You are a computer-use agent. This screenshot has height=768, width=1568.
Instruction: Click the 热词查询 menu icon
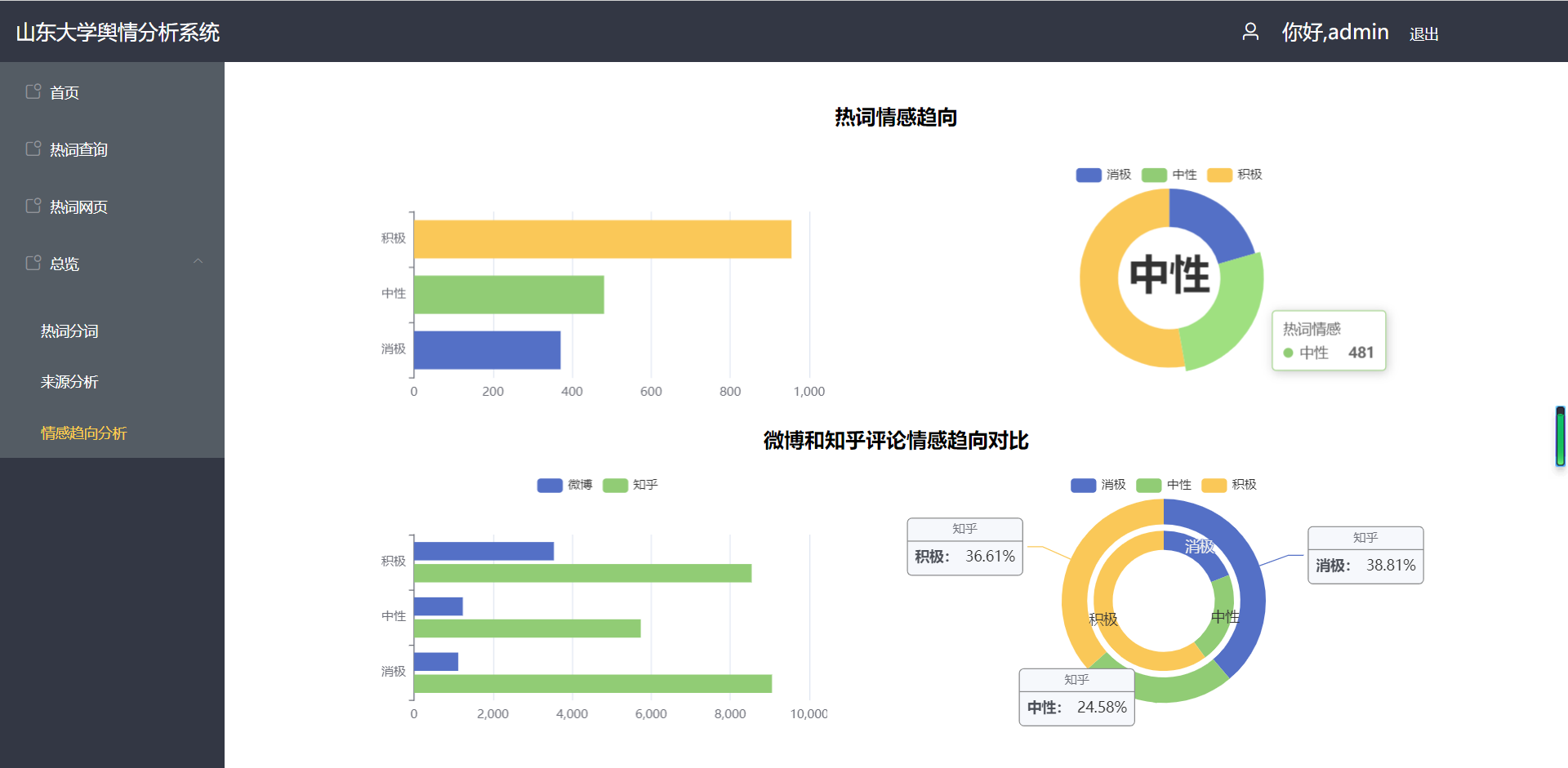[33, 149]
